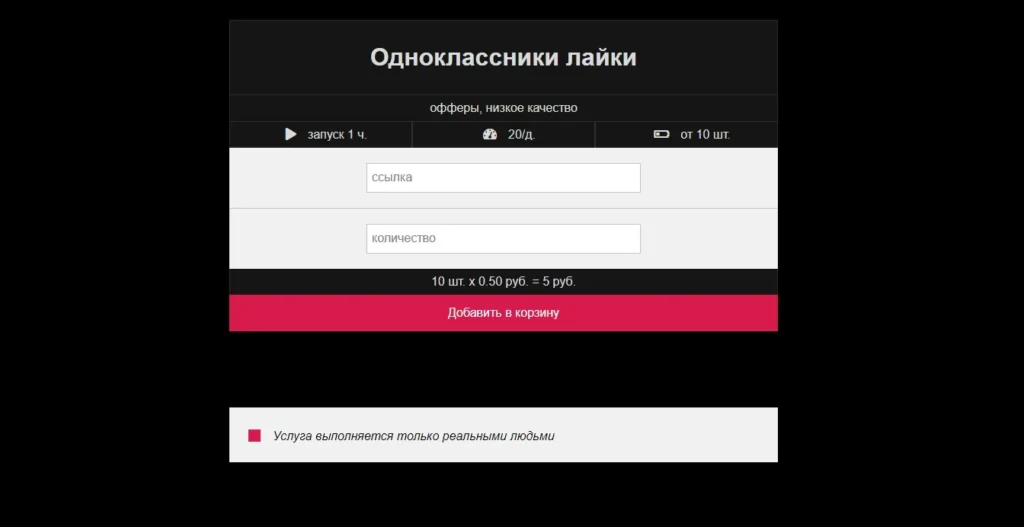1024x527 pixels.
Task: Click the запуск 1 ч. label
Action: (337, 135)
